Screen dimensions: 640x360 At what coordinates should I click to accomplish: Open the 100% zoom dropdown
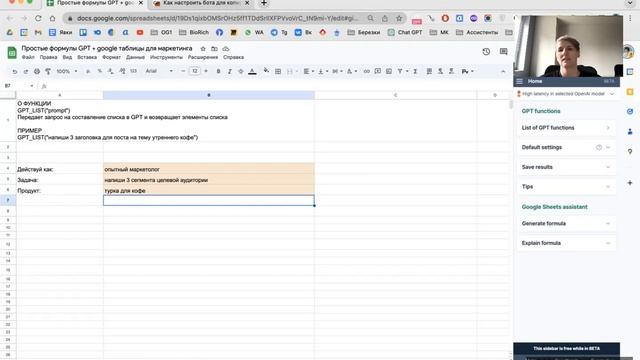coord(67,71)
